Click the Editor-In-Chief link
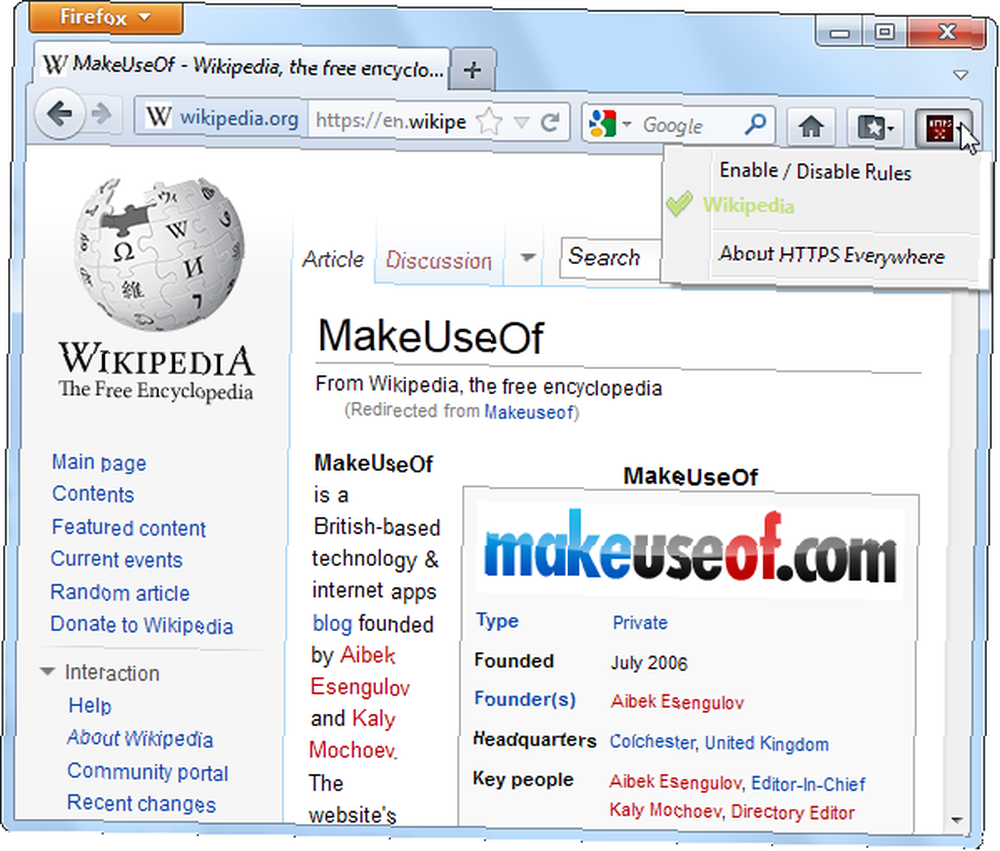Viewport: 1000px width, 851px height. pyautogui.click(x=808, y=784)
